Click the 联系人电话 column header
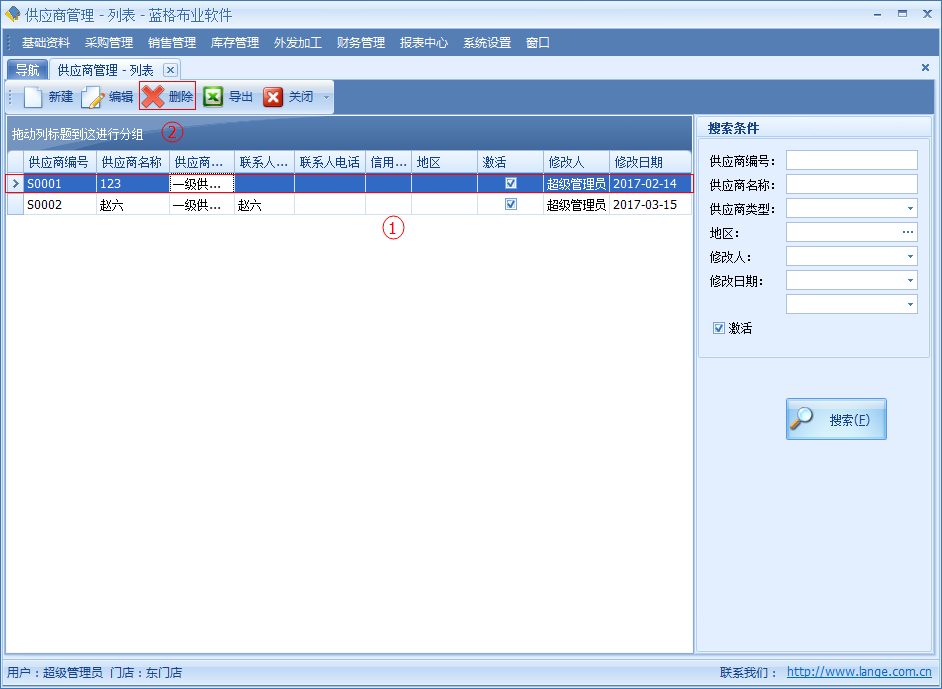Screen dimensions: 942x689 click(x=330, y=162)
